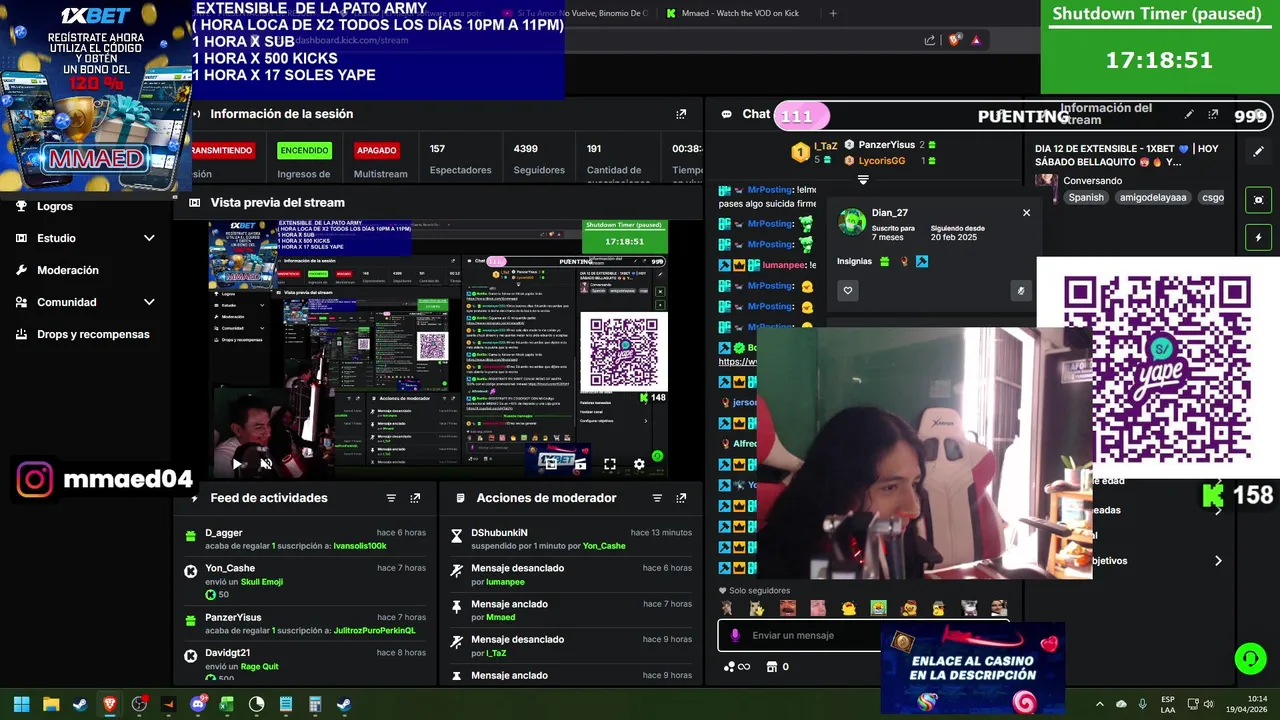Expand the chat gift leaderboard
The width and height of the screenshot is (1280, 720).
pos(863,181)
